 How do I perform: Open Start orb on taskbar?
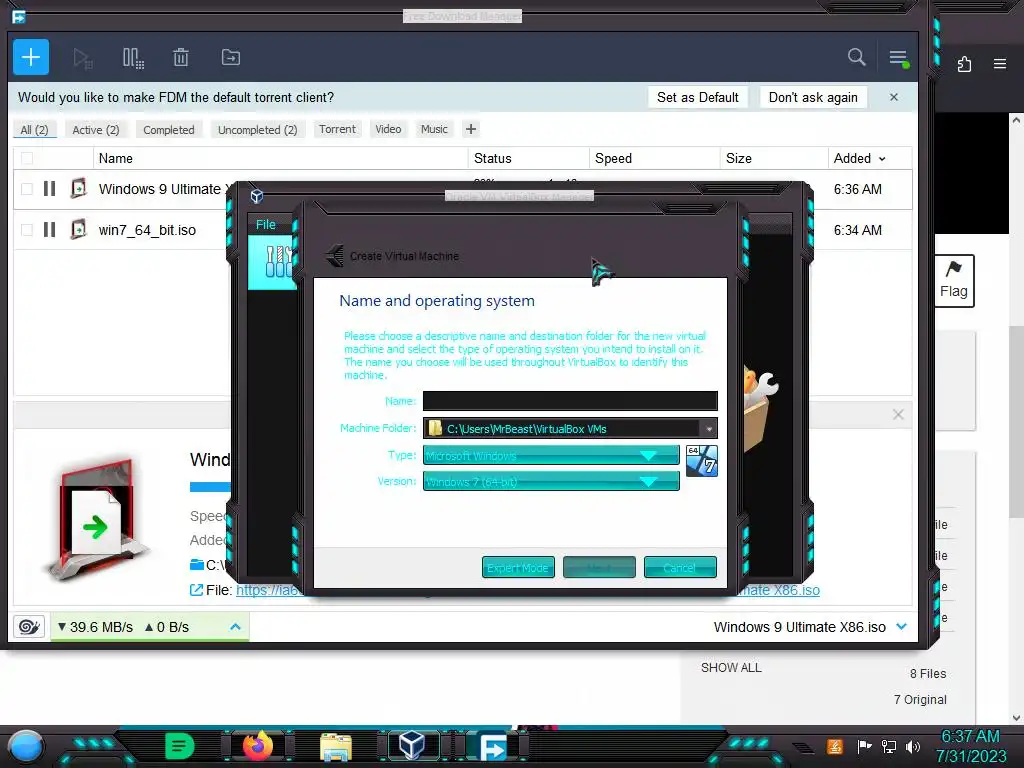(25, 746)
